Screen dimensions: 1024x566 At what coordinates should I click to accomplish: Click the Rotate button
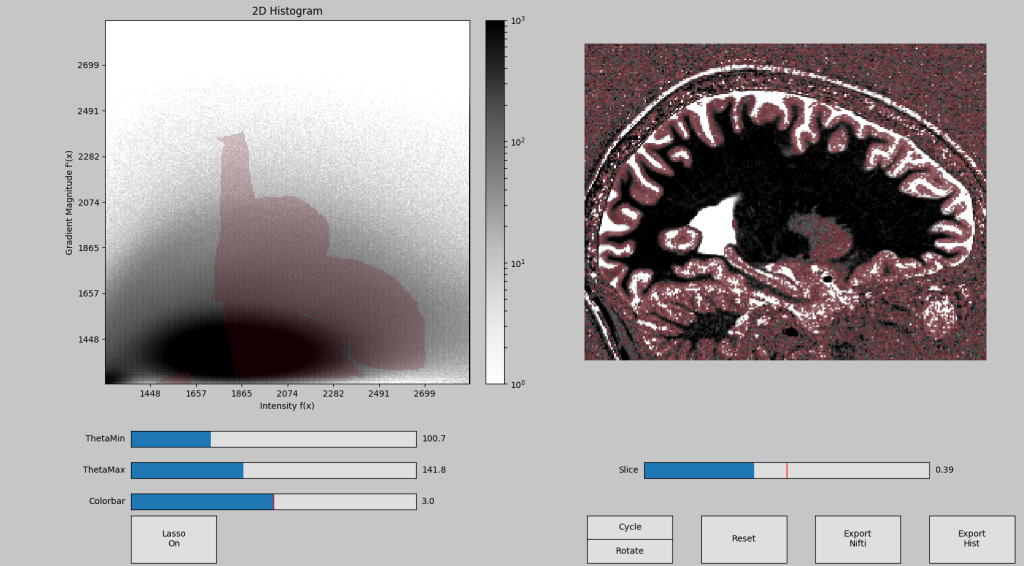pos(630,551)
